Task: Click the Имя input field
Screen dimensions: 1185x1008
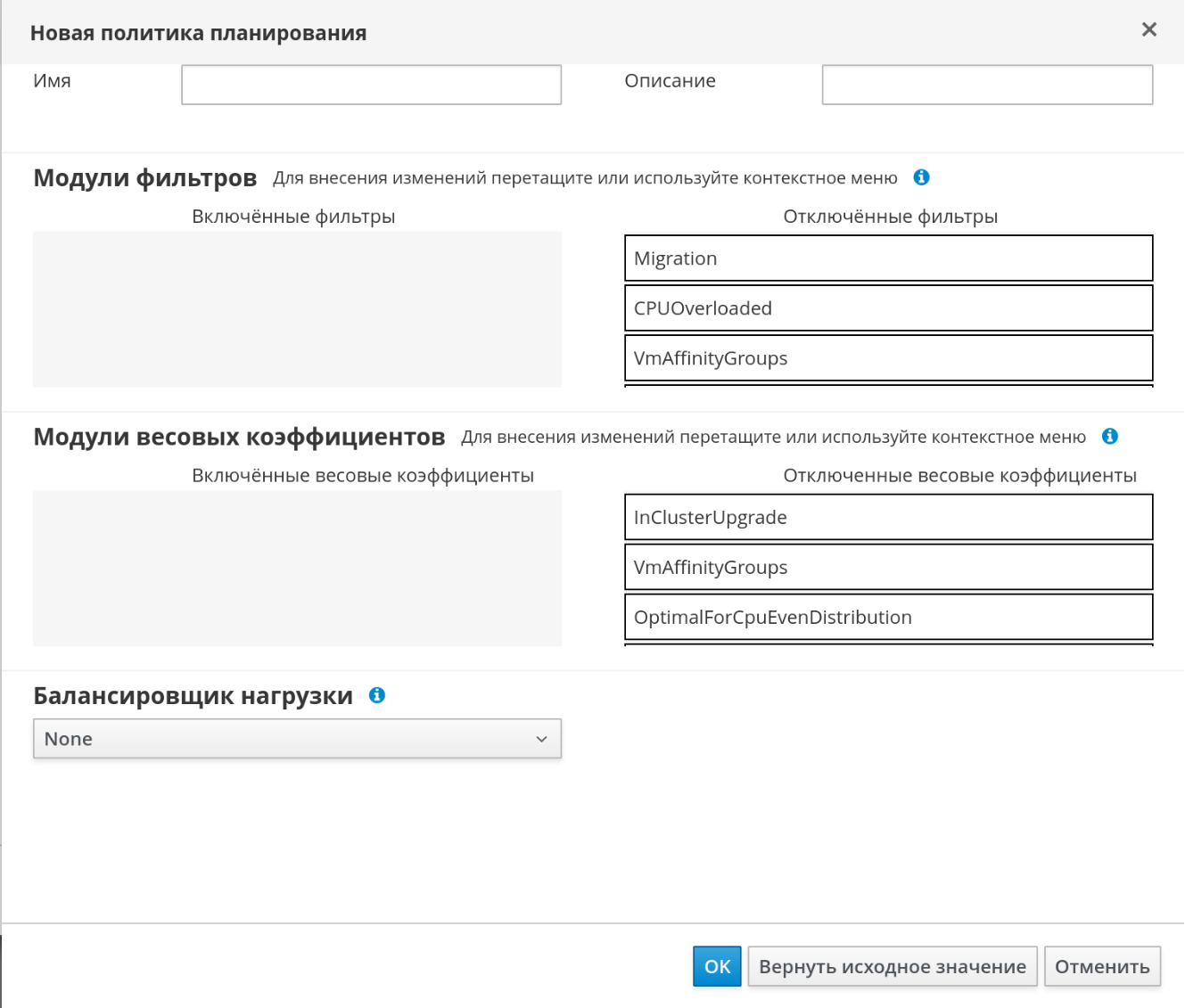Action: tap(371, 85)
